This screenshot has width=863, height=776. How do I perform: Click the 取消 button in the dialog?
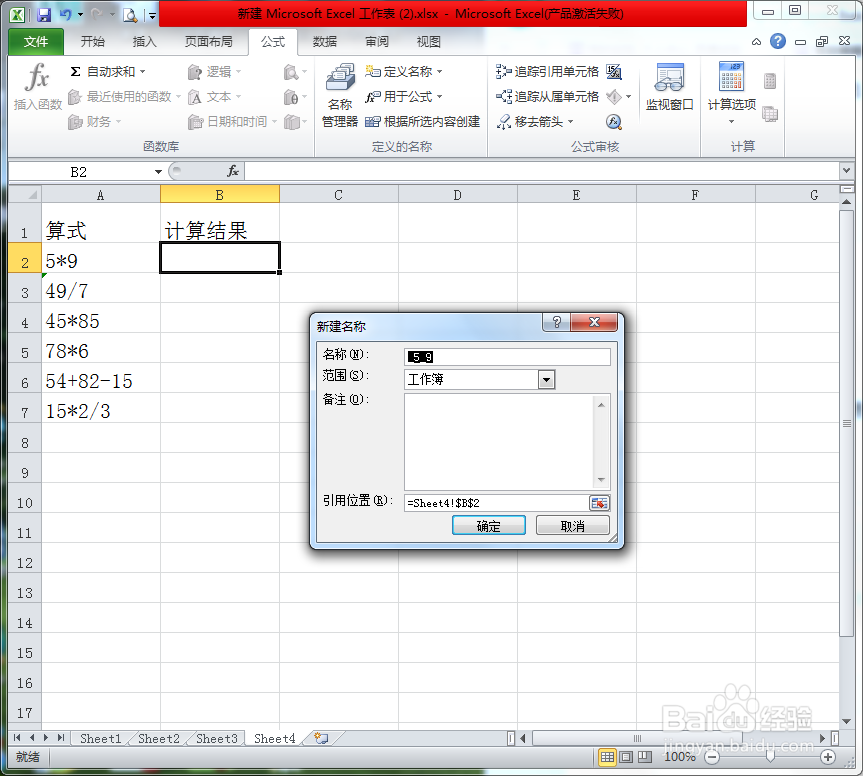point(572,524)
